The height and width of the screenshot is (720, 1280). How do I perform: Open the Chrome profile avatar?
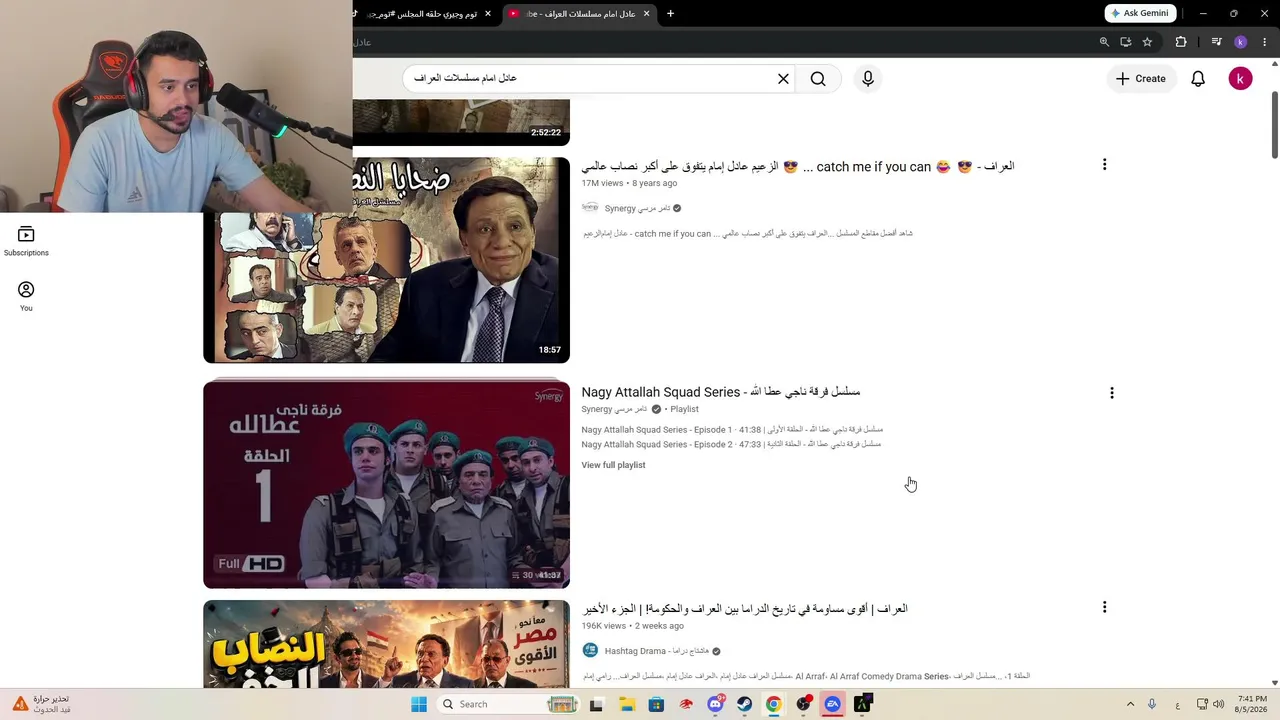coord(1241,42)
